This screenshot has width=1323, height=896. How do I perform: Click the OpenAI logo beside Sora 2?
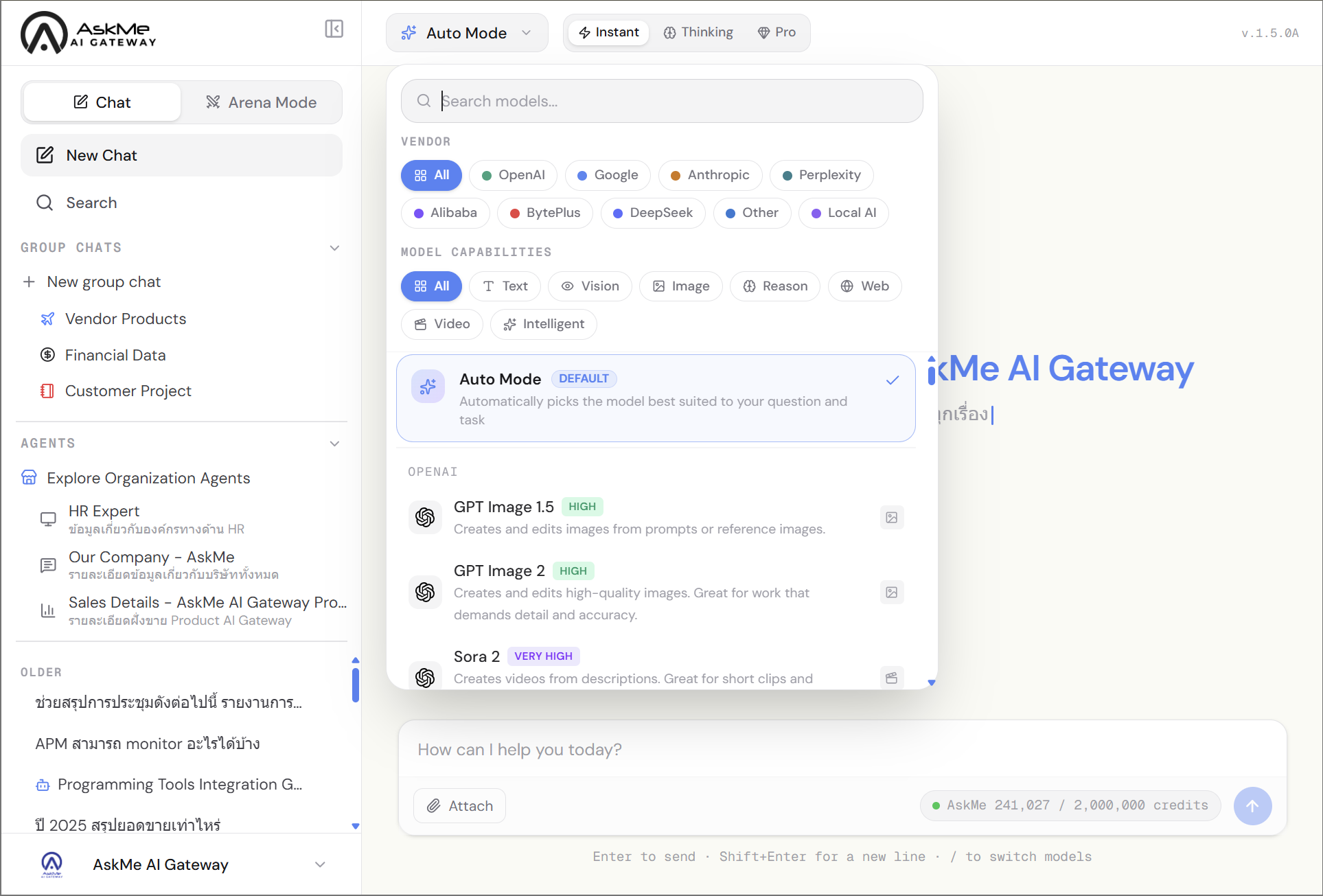pyautogui.click(x=425, y=678)
